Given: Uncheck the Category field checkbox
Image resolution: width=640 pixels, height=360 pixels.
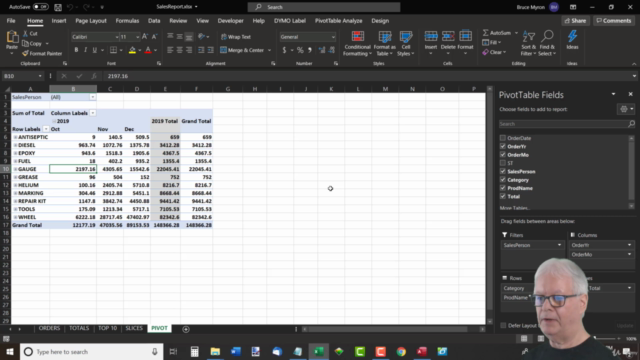Looking at the screenshot, I should pos(503,180).
